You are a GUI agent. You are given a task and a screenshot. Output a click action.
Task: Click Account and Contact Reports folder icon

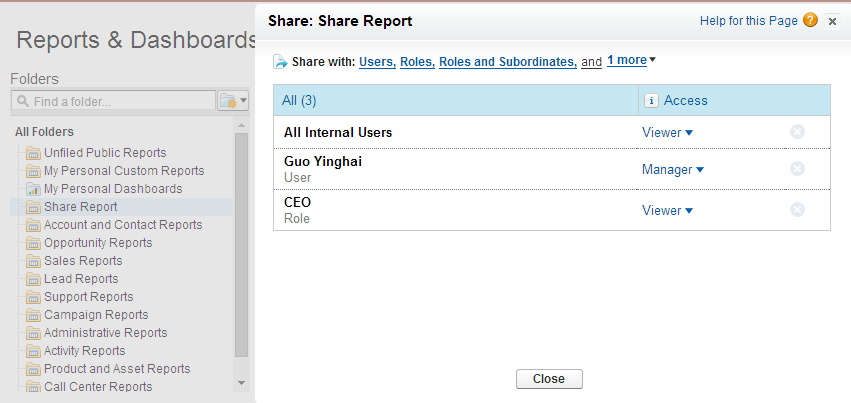34,225
